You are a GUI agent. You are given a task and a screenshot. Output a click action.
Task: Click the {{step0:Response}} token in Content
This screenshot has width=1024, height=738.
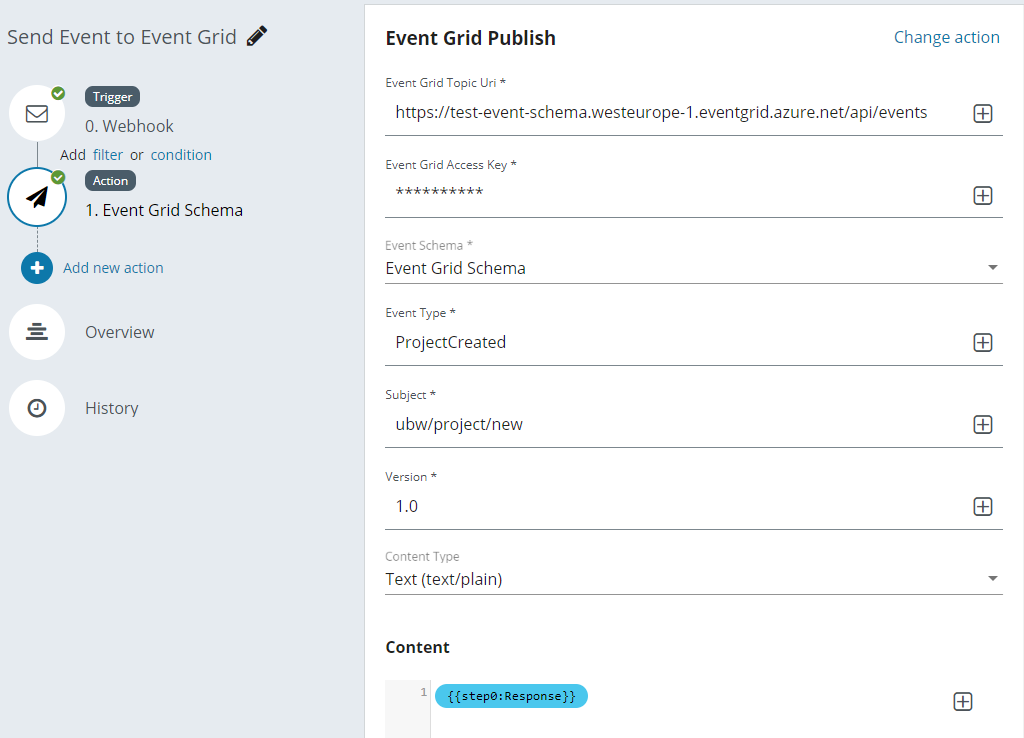pos(511,696)
